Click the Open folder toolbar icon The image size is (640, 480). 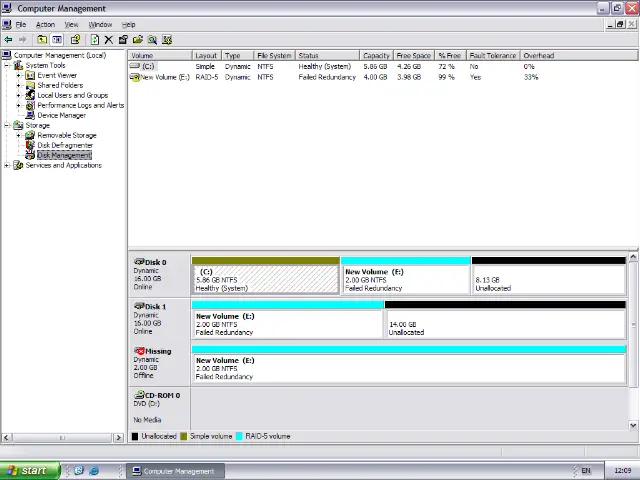click(x=138, y=40)
